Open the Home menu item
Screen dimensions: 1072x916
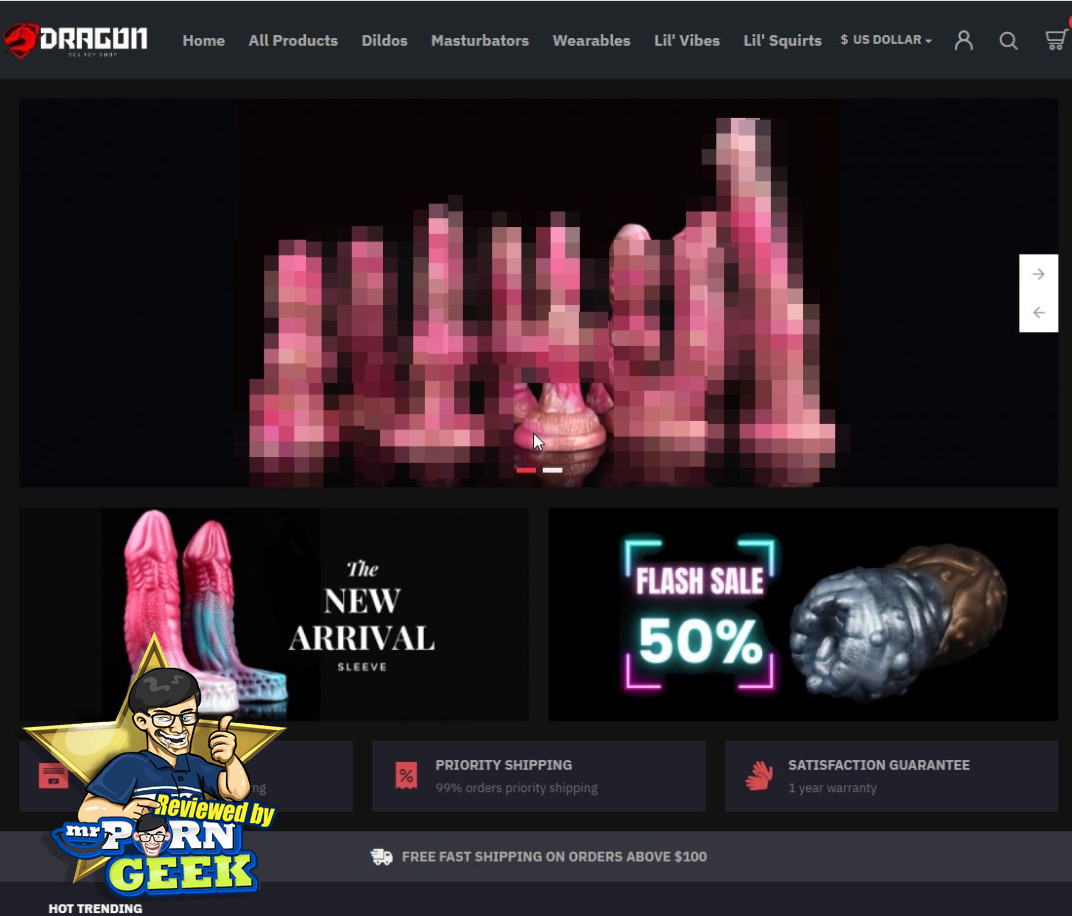204,41
